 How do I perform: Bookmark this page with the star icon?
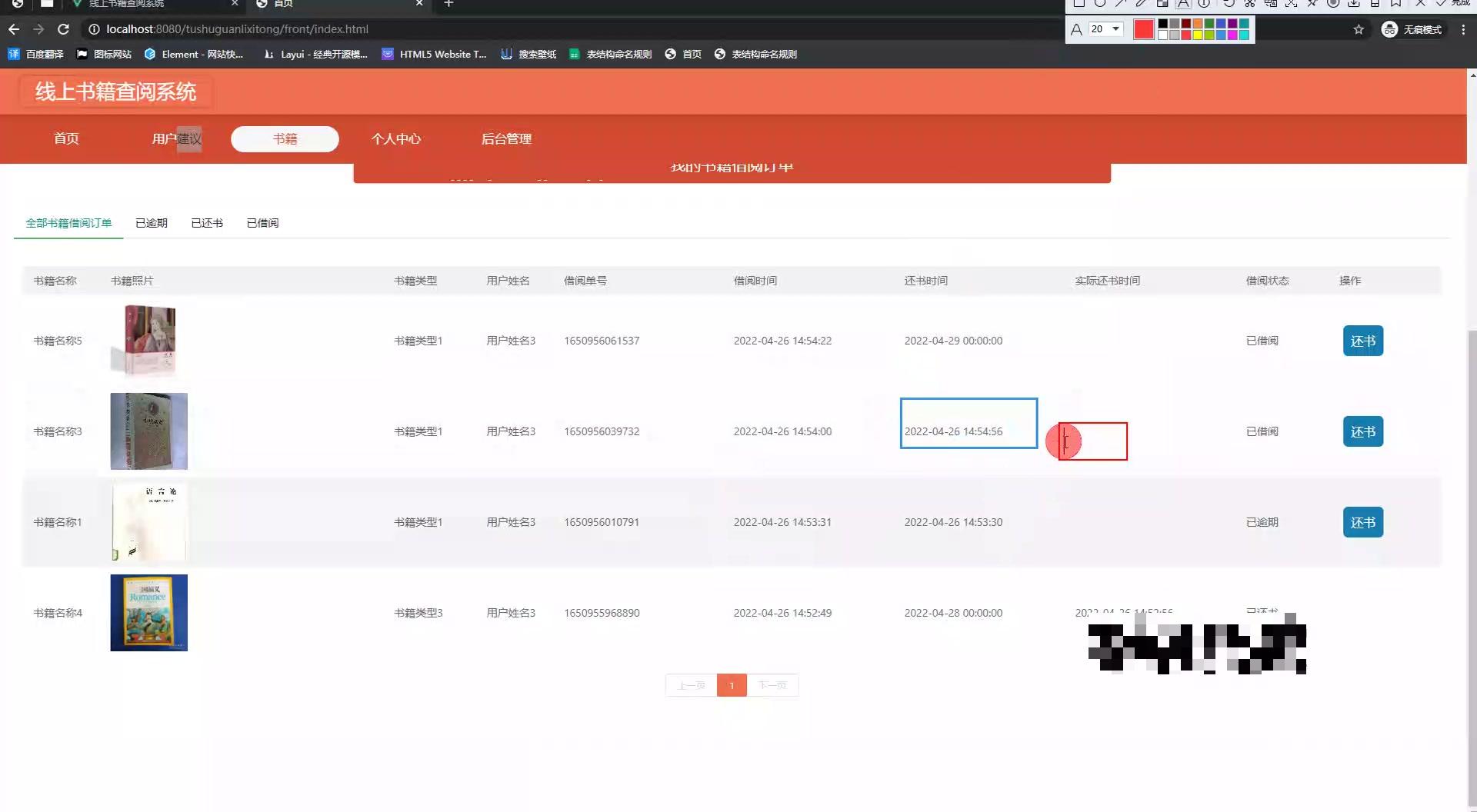[x=1359, y=29]
